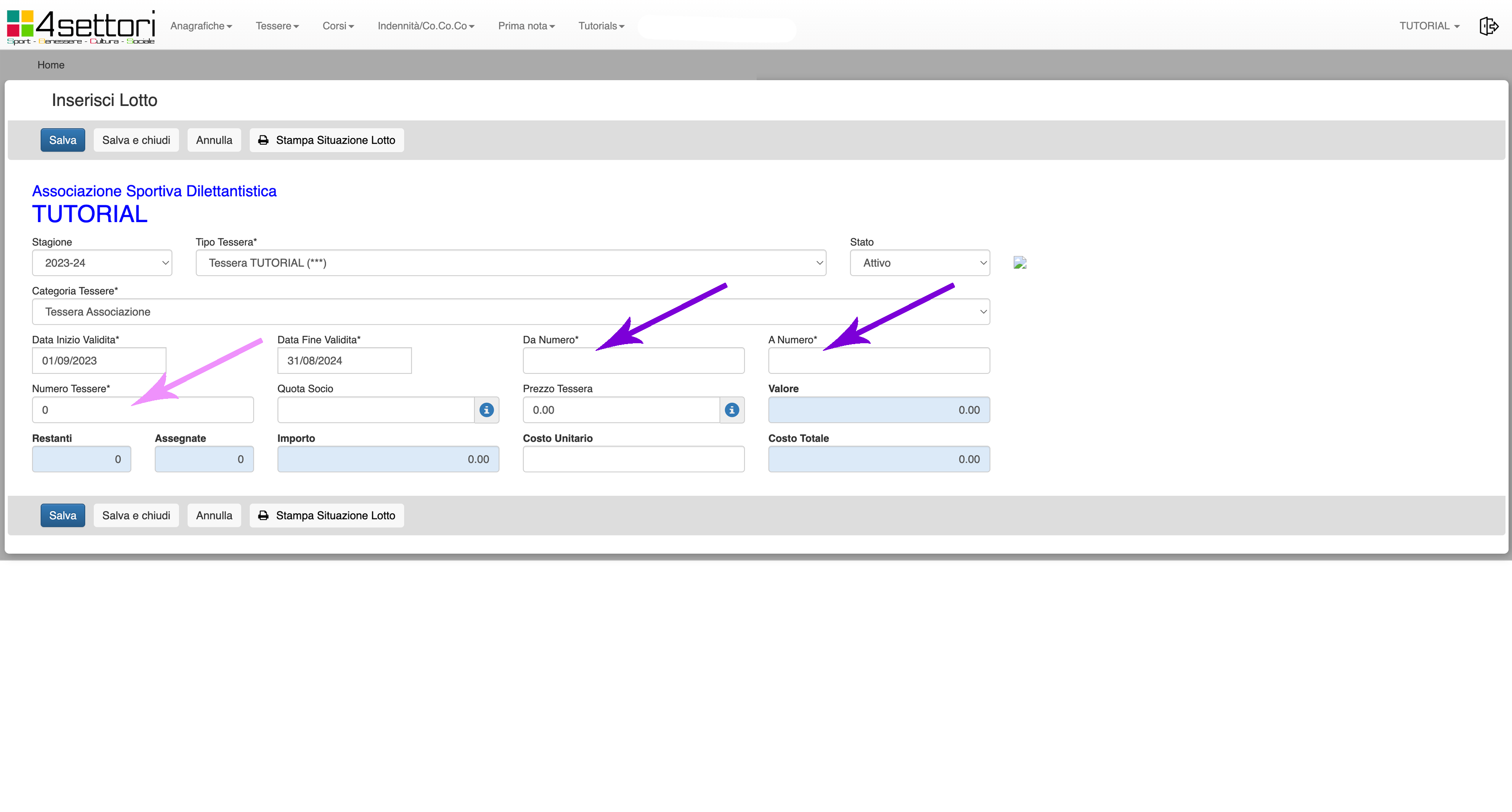Screen dimensions: 1512x812
Task: Open the Stagione dropdown
Action: (101, 263)
